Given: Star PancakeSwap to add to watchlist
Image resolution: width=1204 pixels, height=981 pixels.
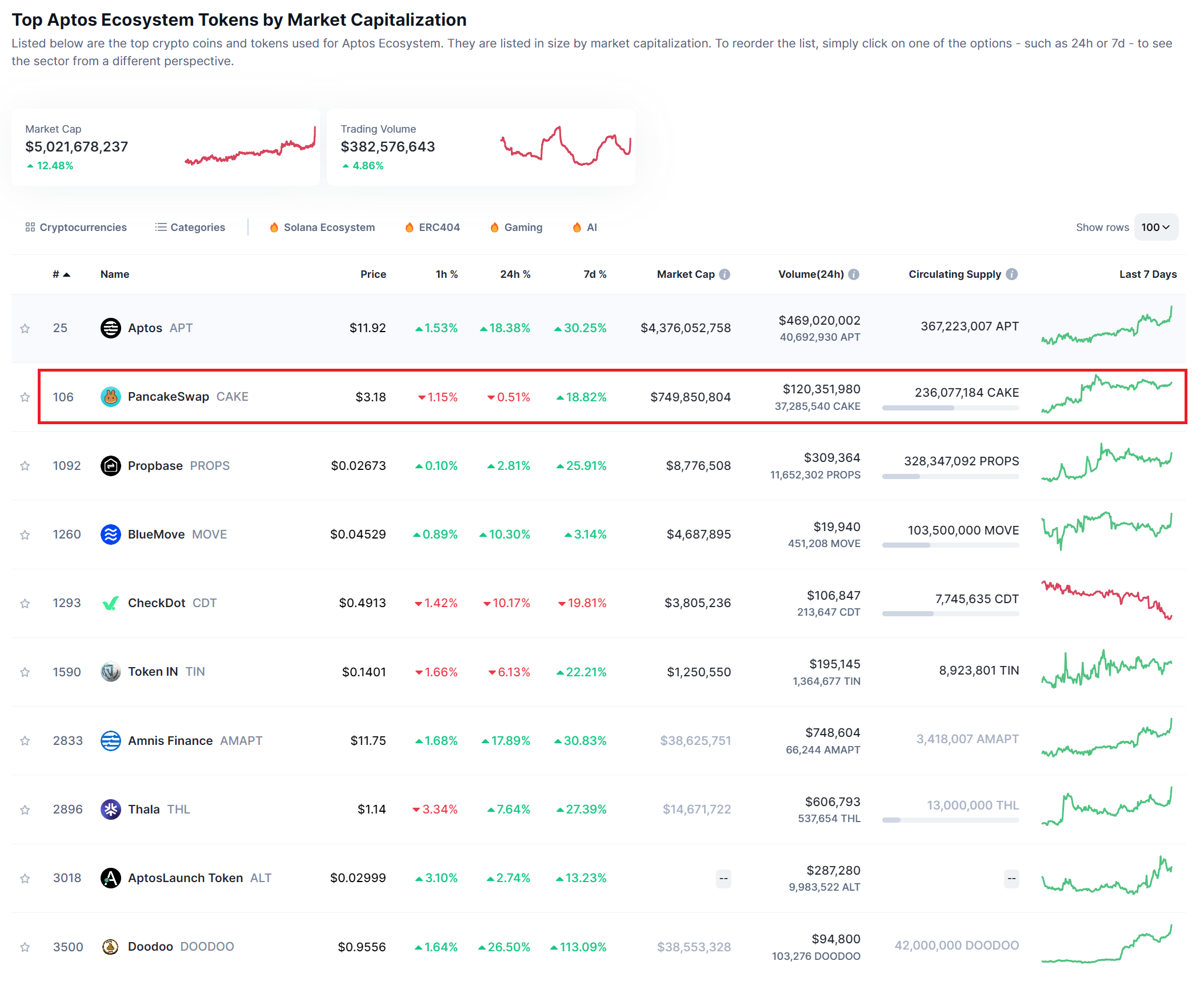Looking at the screenshot, I should [x=25, y=397].
